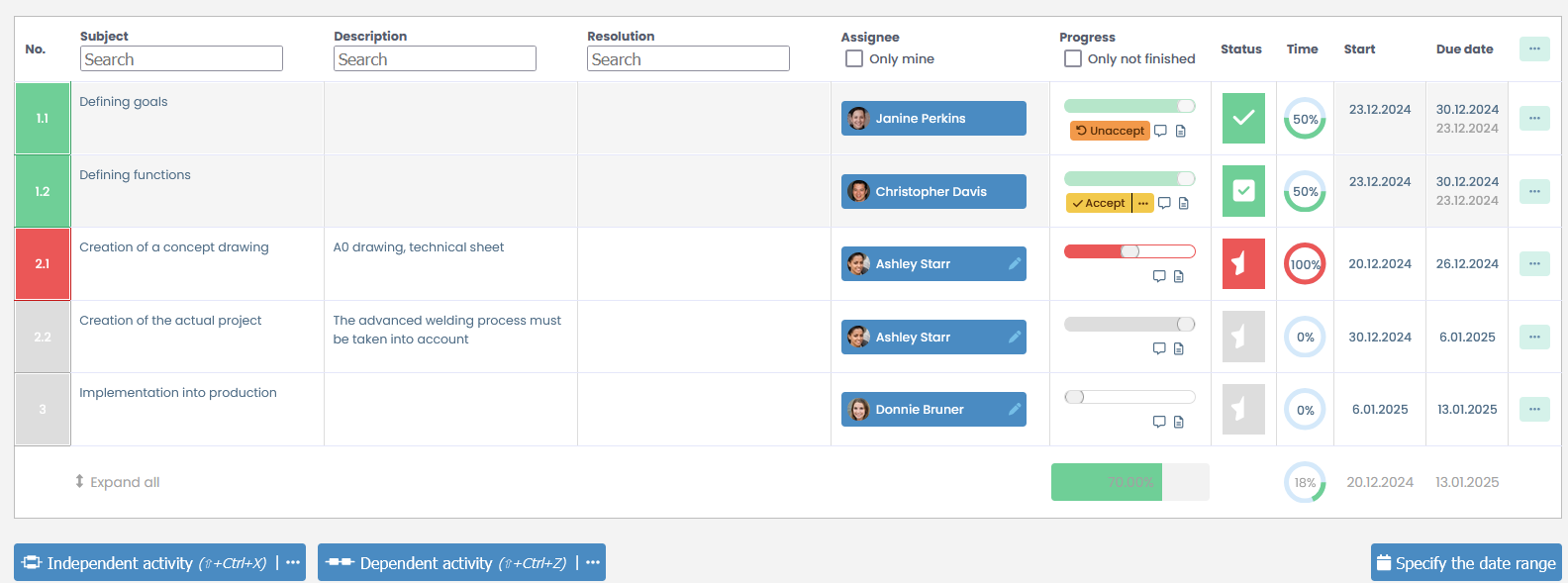Open the table header options menu
The height and width of the screenshot is (583, 1568).
[1533, 49]
